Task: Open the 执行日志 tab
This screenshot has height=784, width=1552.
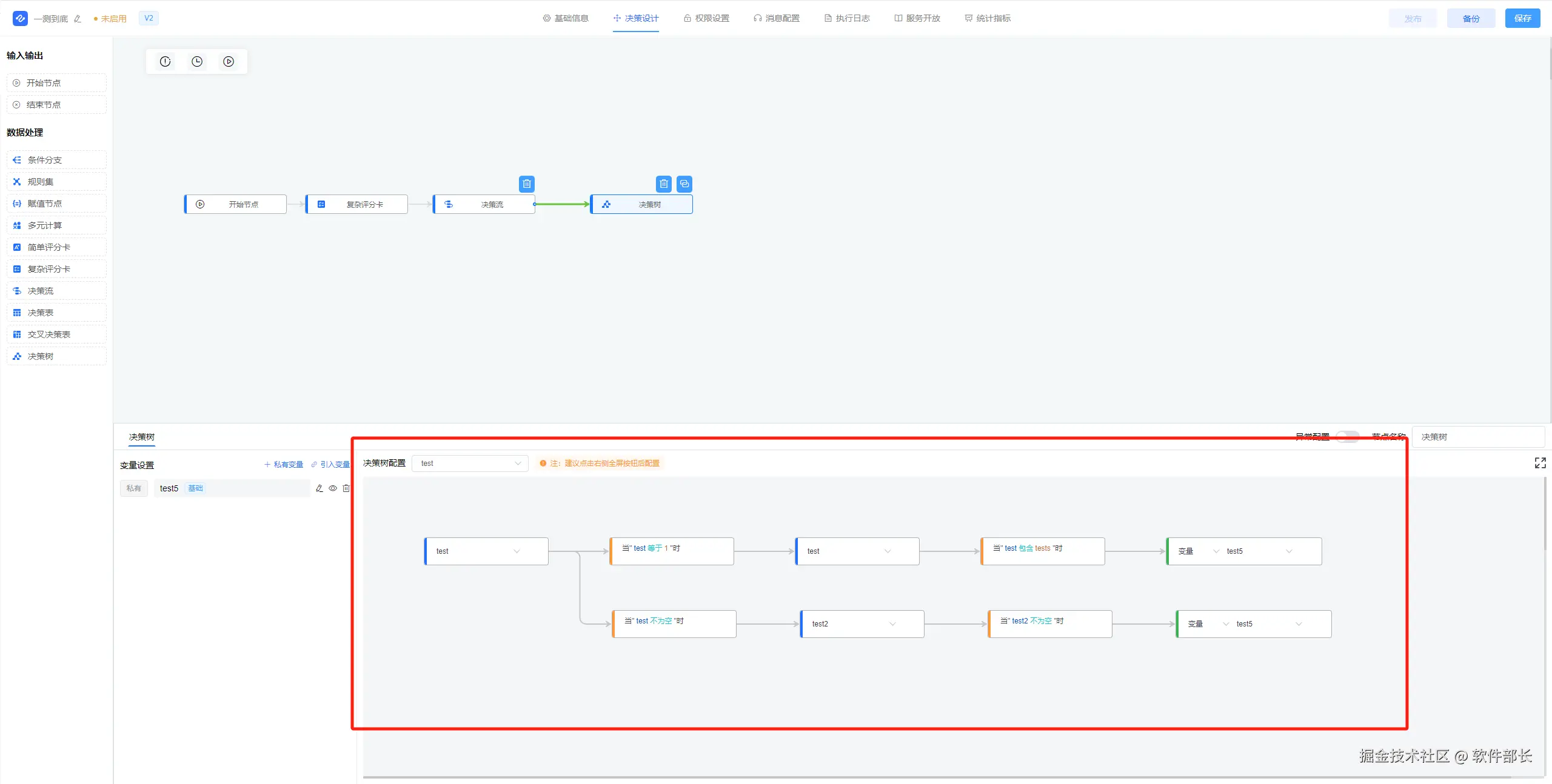Action: (x=847, y=18)
